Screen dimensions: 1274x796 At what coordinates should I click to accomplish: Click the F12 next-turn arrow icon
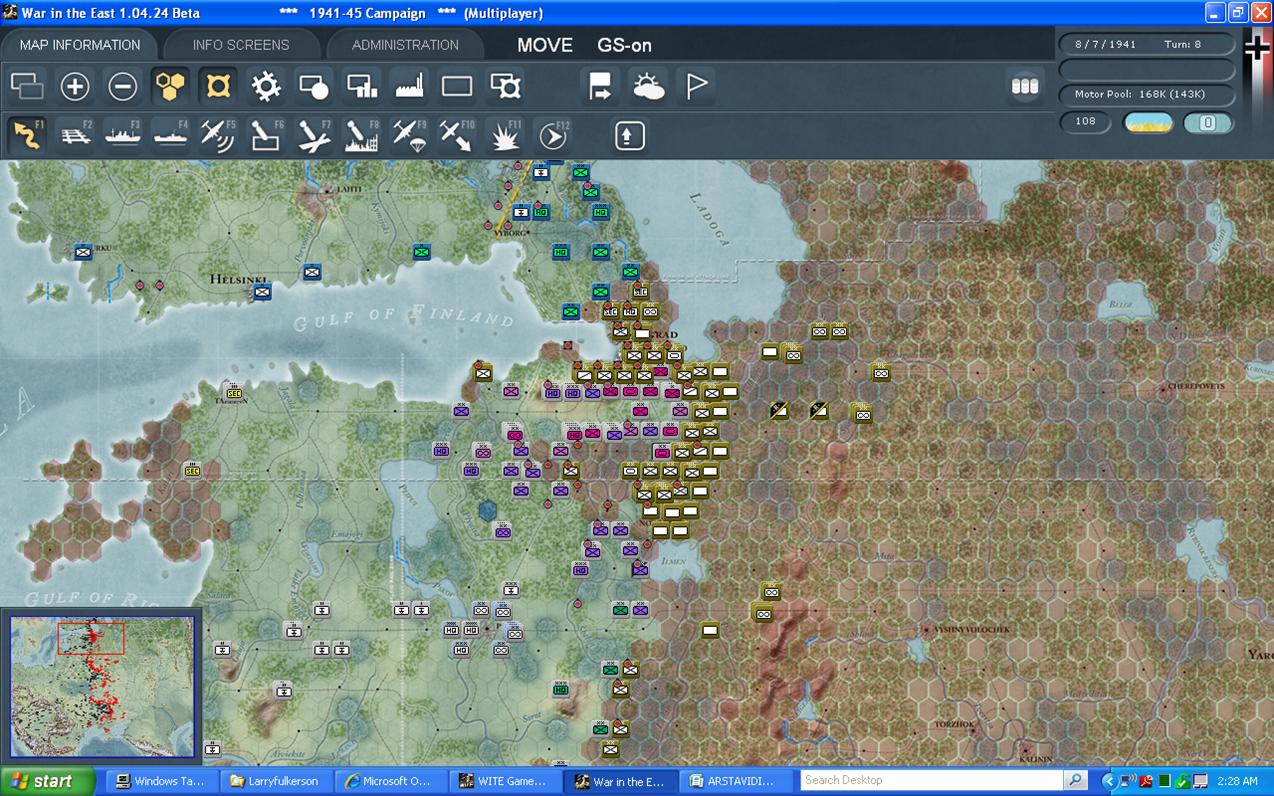pyautogui.click(x=553, y=135)
